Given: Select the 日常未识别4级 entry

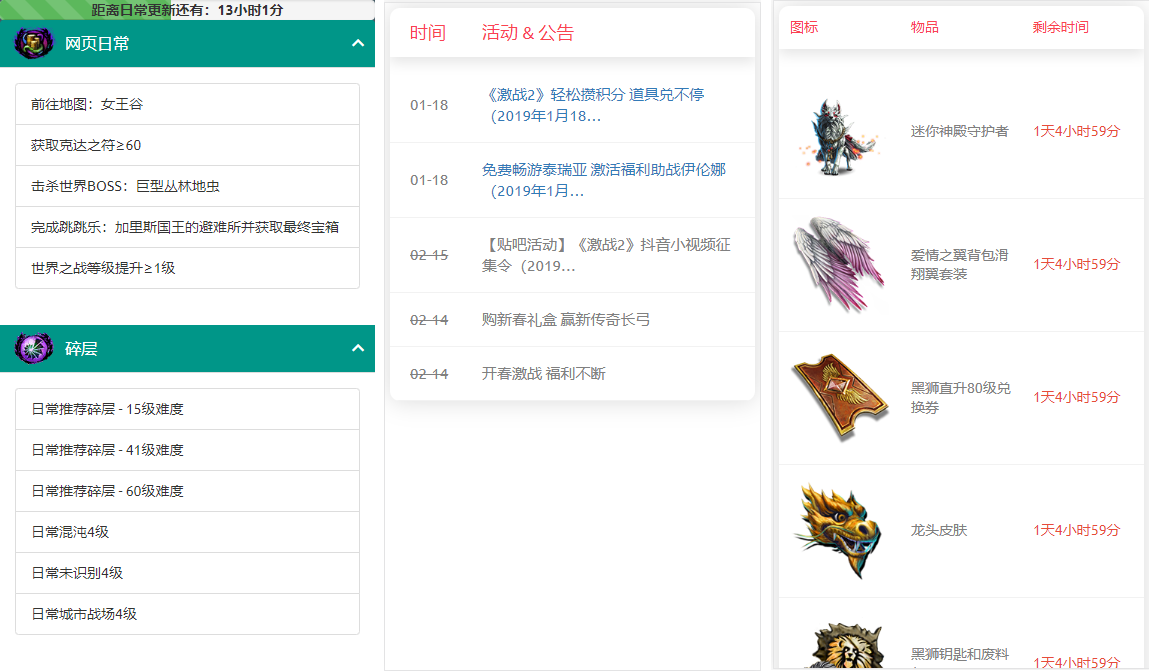Looking at the screenshot, I should tap(187, 573).
